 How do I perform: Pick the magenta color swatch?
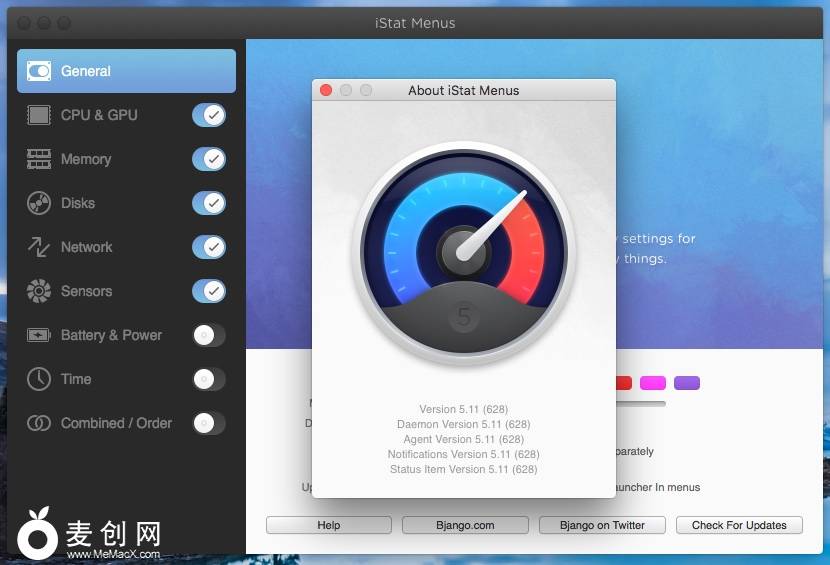pyautogui.click(x=653, y=383)
